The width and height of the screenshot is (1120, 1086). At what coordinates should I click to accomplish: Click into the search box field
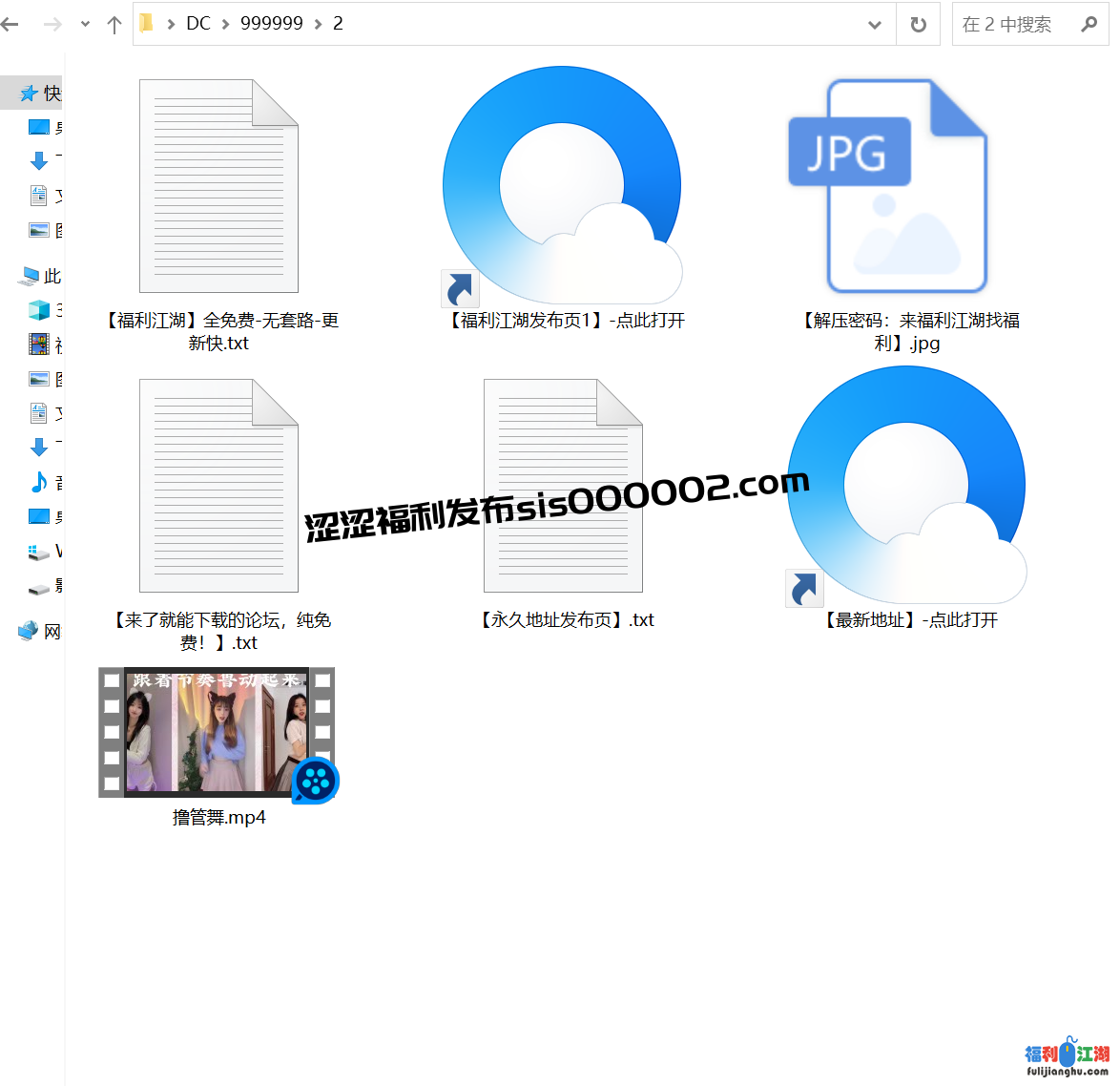(x=1011, y=25)
